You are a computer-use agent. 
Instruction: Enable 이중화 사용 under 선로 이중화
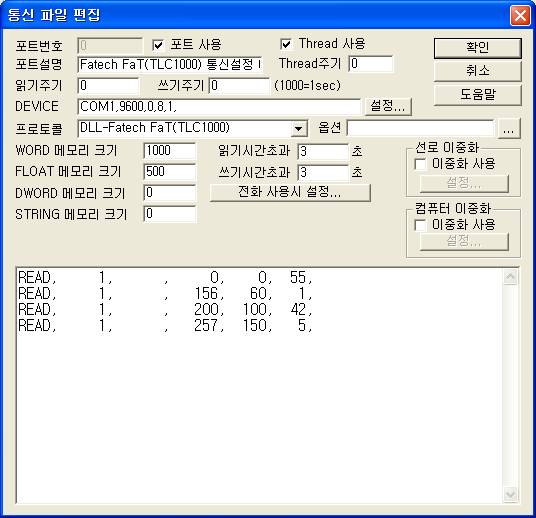(420, 164)
